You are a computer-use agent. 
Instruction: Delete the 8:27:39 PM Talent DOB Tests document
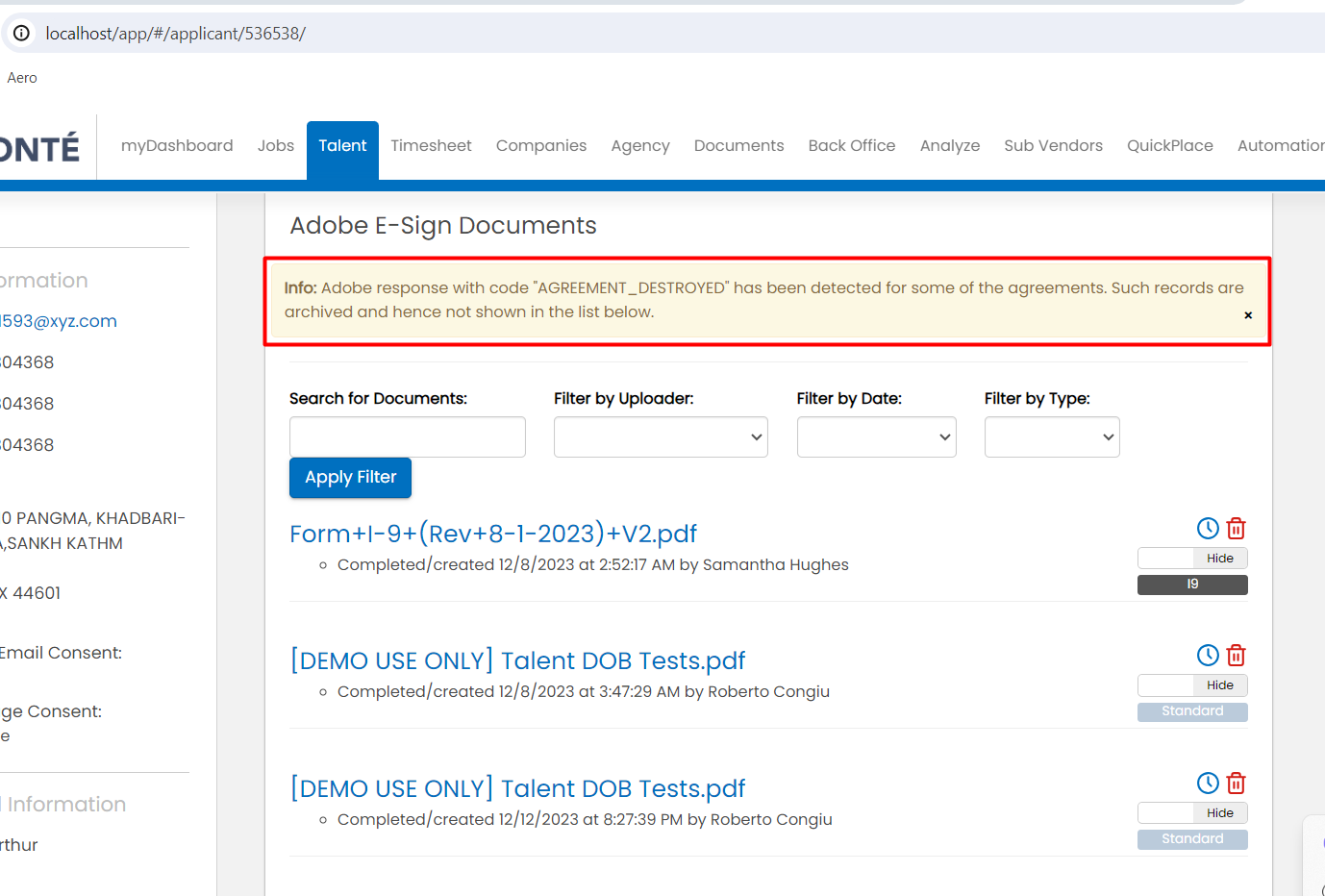(x=1237, y=783)
